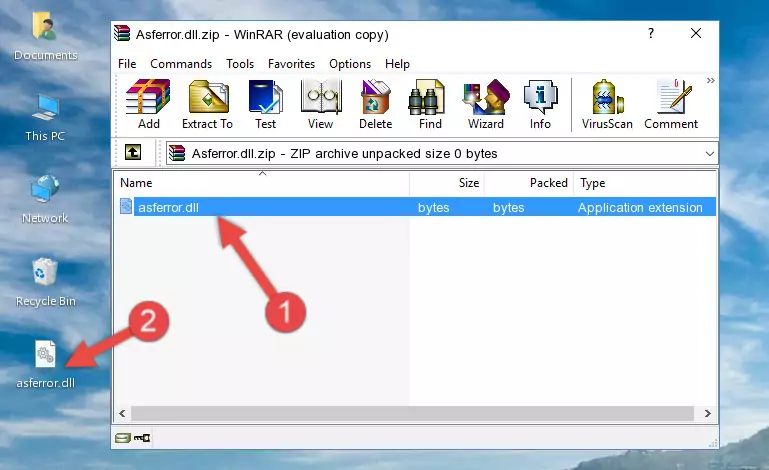Sort by the Name column header
Image resolution: width=769 pixels, height=470 pixels.
[262, 183]
